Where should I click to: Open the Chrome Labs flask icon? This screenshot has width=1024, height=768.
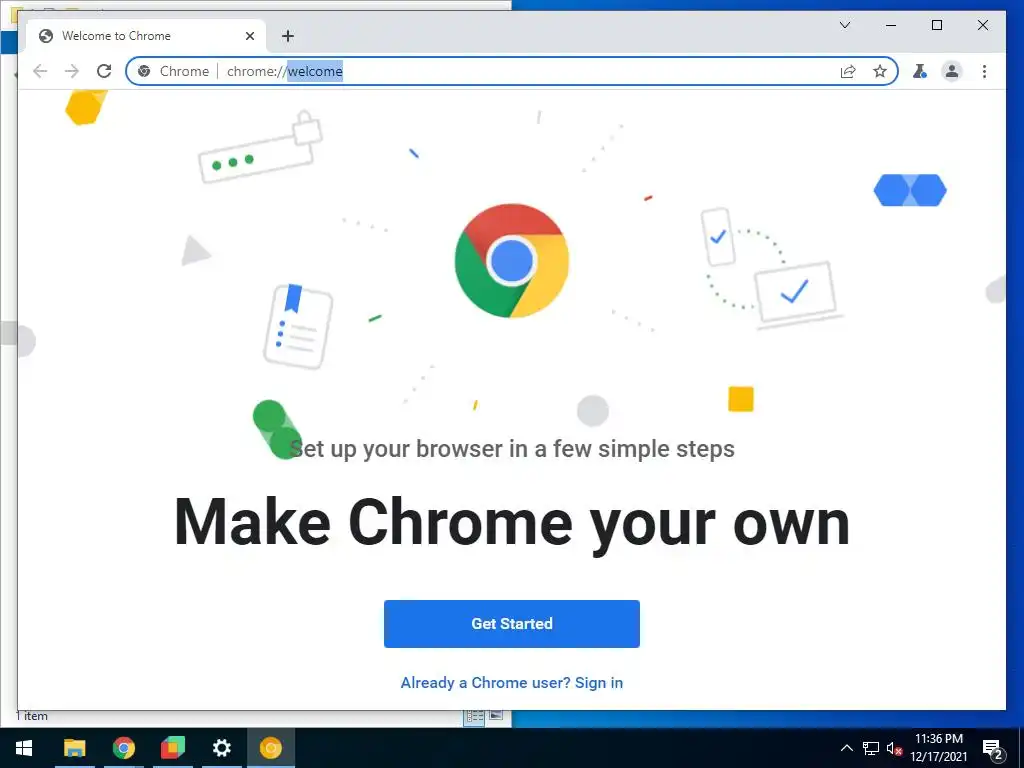[920, 71]
